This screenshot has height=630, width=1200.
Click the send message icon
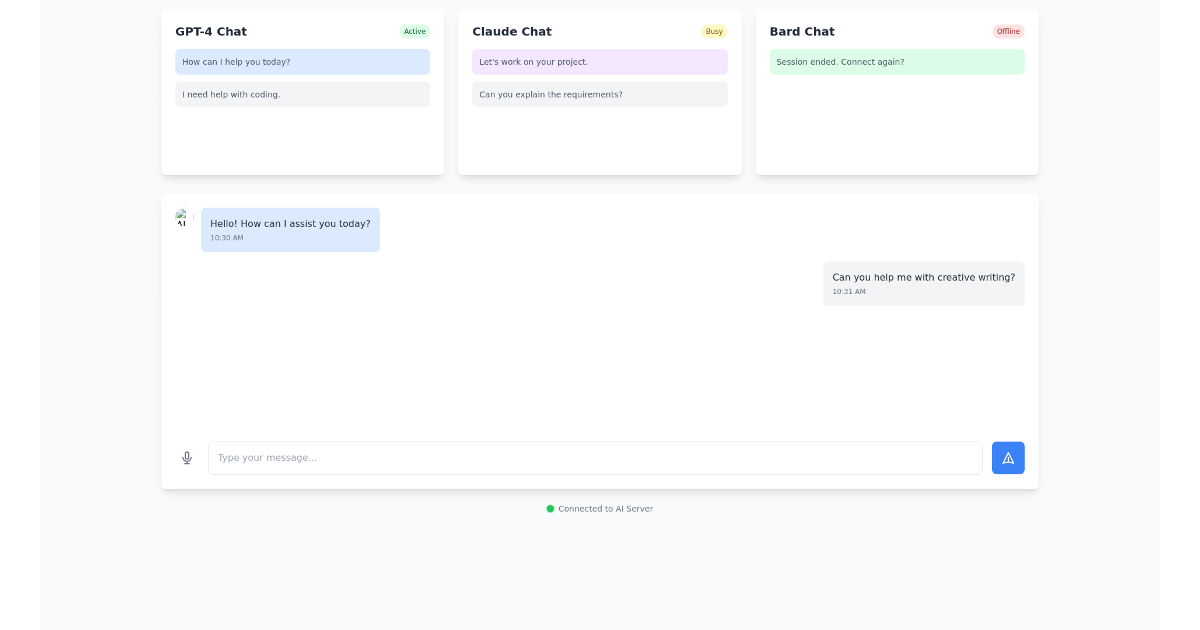[x=1008, y=457]
